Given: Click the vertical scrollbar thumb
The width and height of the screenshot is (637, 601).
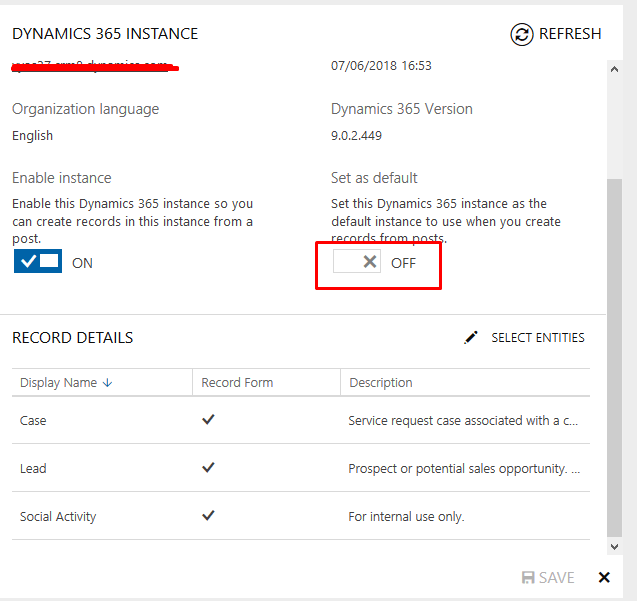Looking at the screenshot, I should tap(614, 358).
